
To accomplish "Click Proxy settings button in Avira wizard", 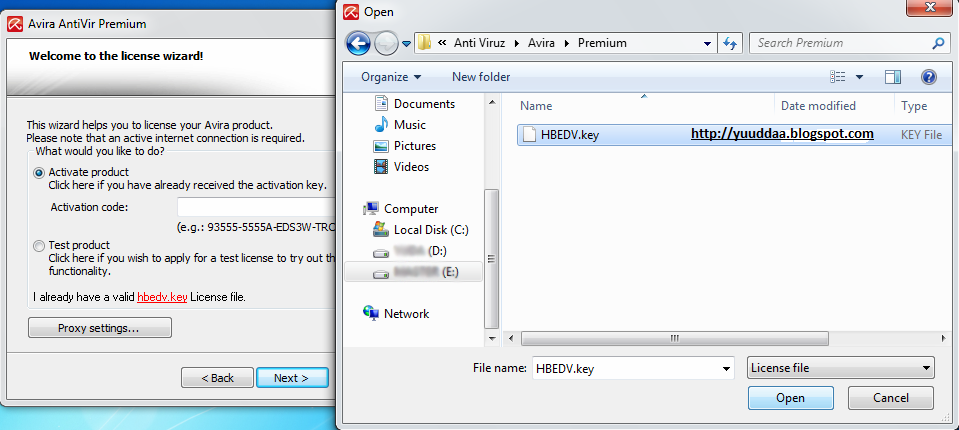I will tap(100, 328).
